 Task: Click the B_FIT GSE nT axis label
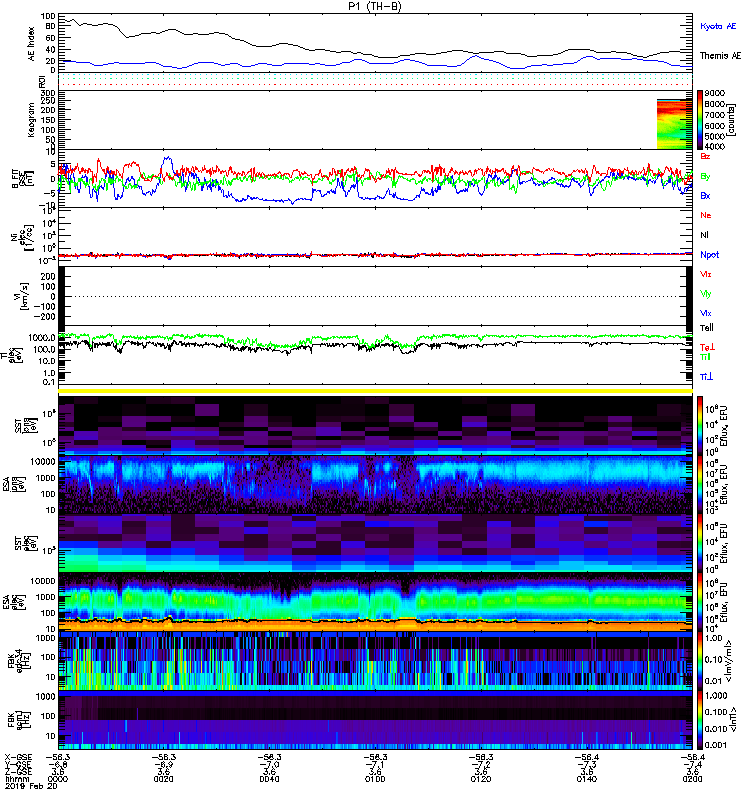pos(22,179)
